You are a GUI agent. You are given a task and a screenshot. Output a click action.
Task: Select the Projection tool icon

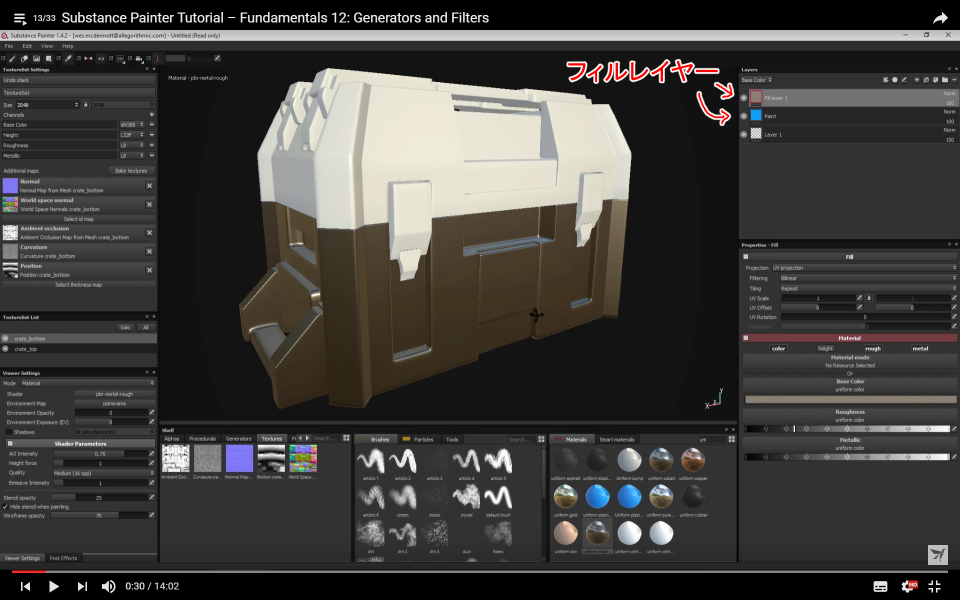pos(36,58)
